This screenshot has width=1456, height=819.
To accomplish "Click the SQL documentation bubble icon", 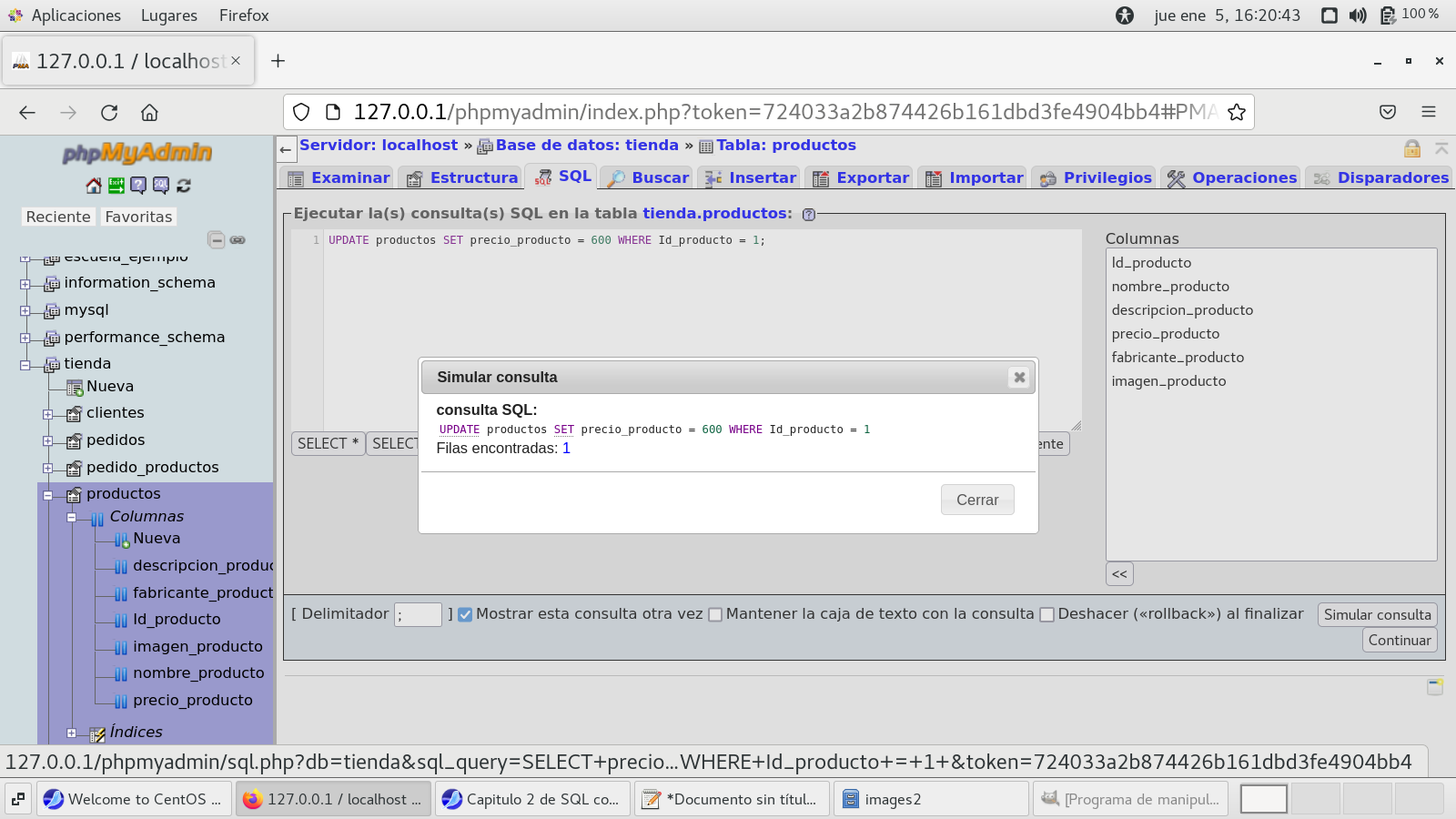I will coord(161,186).
